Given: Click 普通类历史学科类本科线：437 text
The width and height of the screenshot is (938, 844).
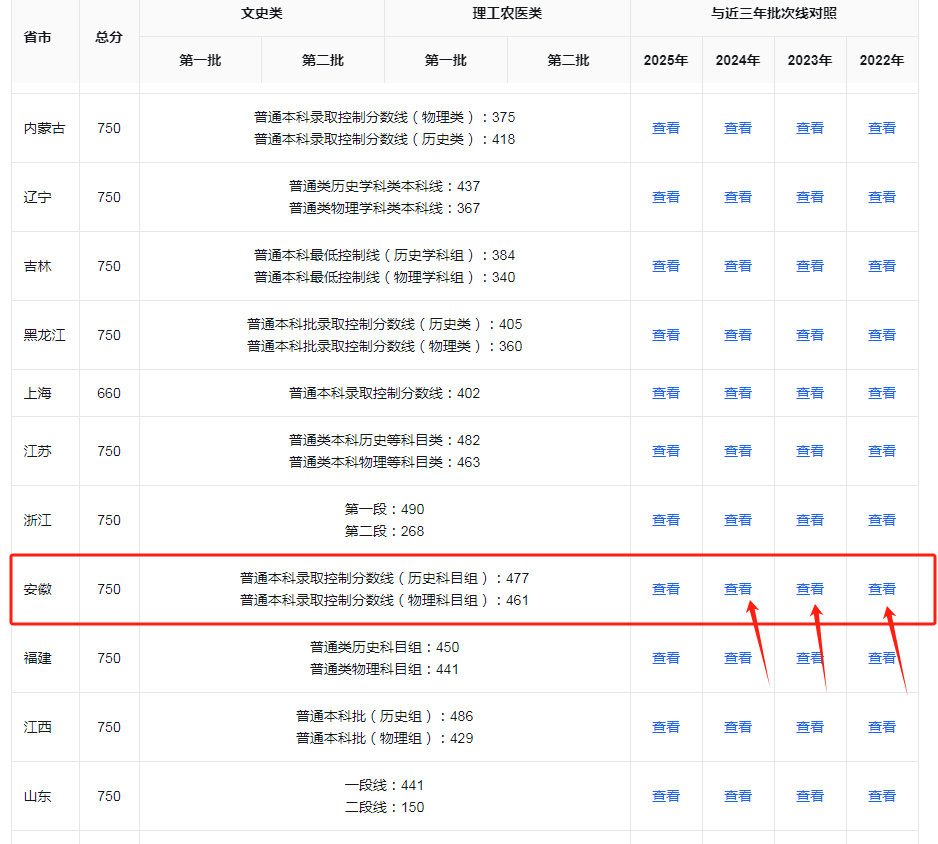Looking at the screenshot, I should pos(385,186).
